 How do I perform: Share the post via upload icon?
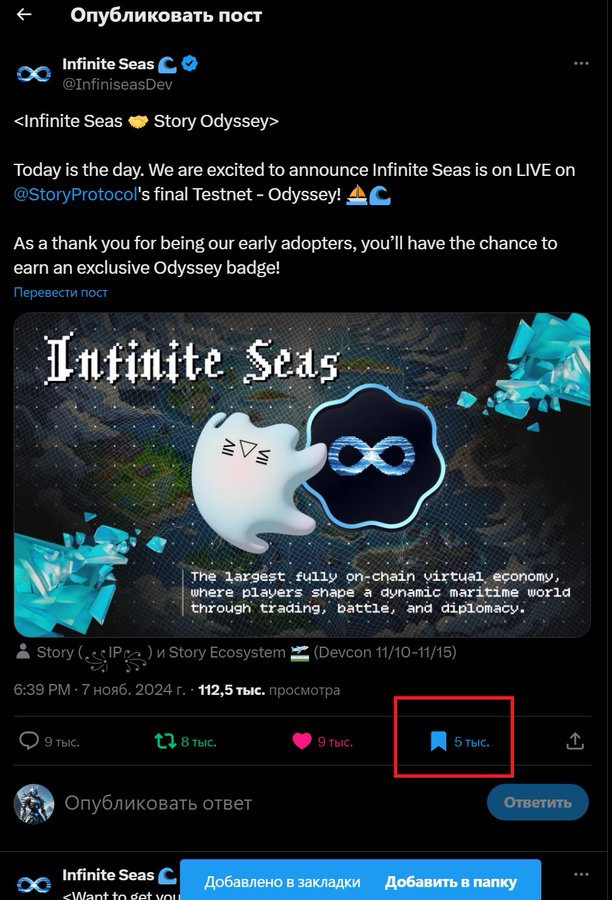pyautogui.click(x=575, y=740)
